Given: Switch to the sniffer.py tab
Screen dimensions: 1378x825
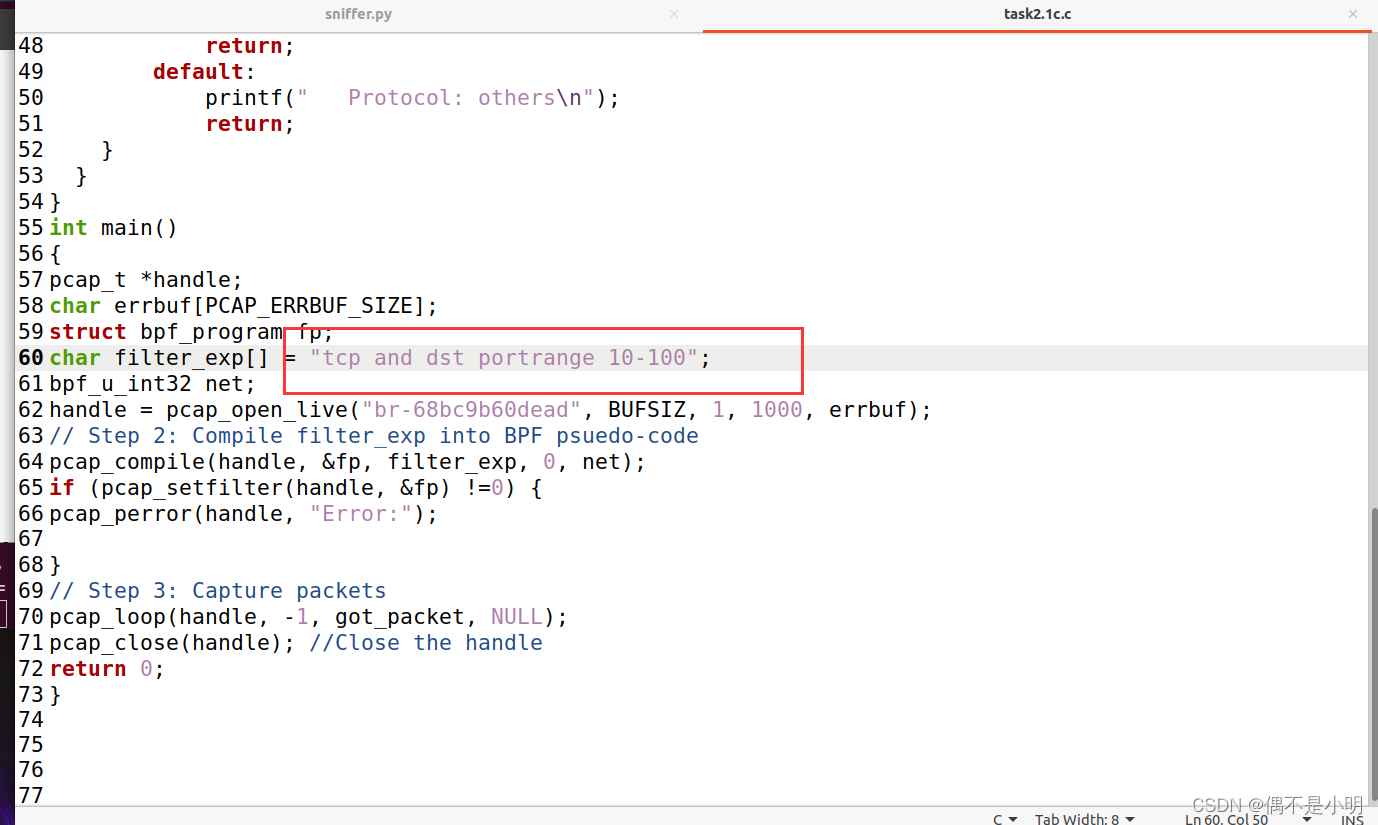Looking at the screenshot, I should pos(357,14).
